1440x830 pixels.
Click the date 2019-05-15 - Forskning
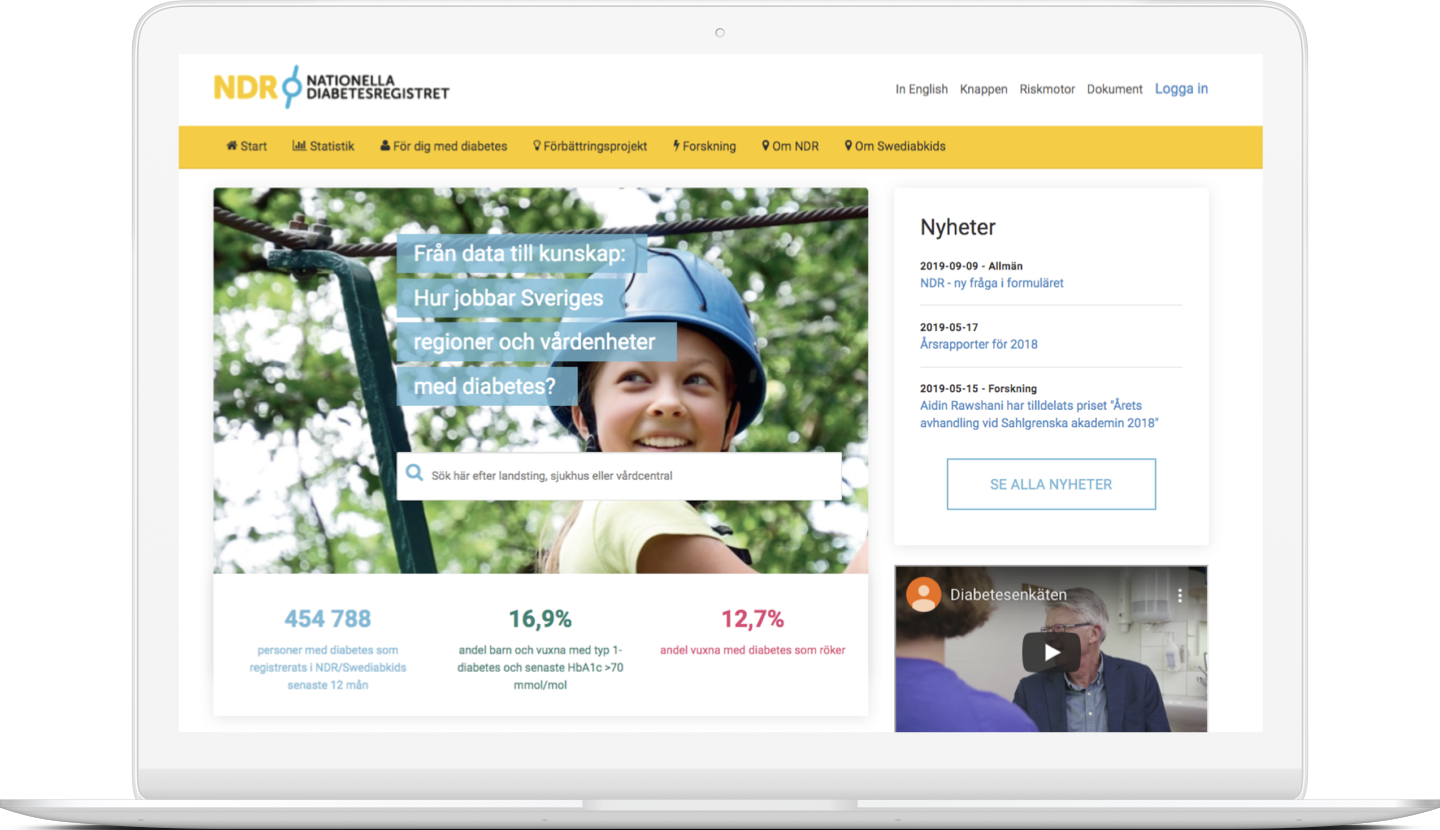pyautogui.click(x=978, y=388)
